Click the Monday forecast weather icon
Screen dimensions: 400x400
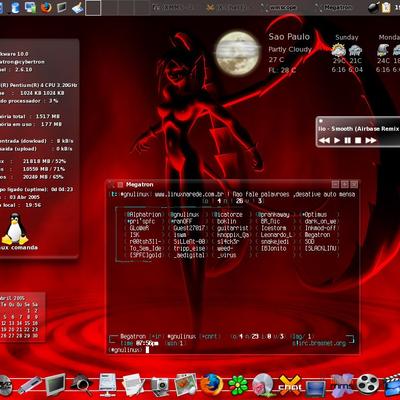click(x=383, y=50)
